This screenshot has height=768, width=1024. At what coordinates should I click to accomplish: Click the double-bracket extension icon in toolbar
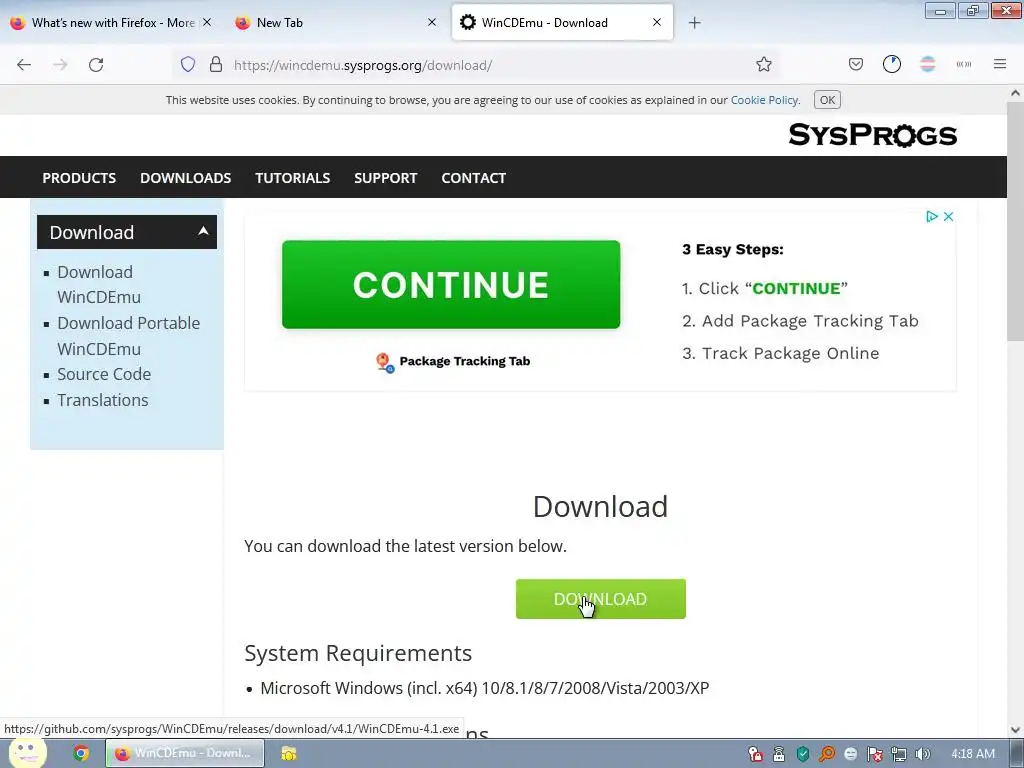pos(963,64)
